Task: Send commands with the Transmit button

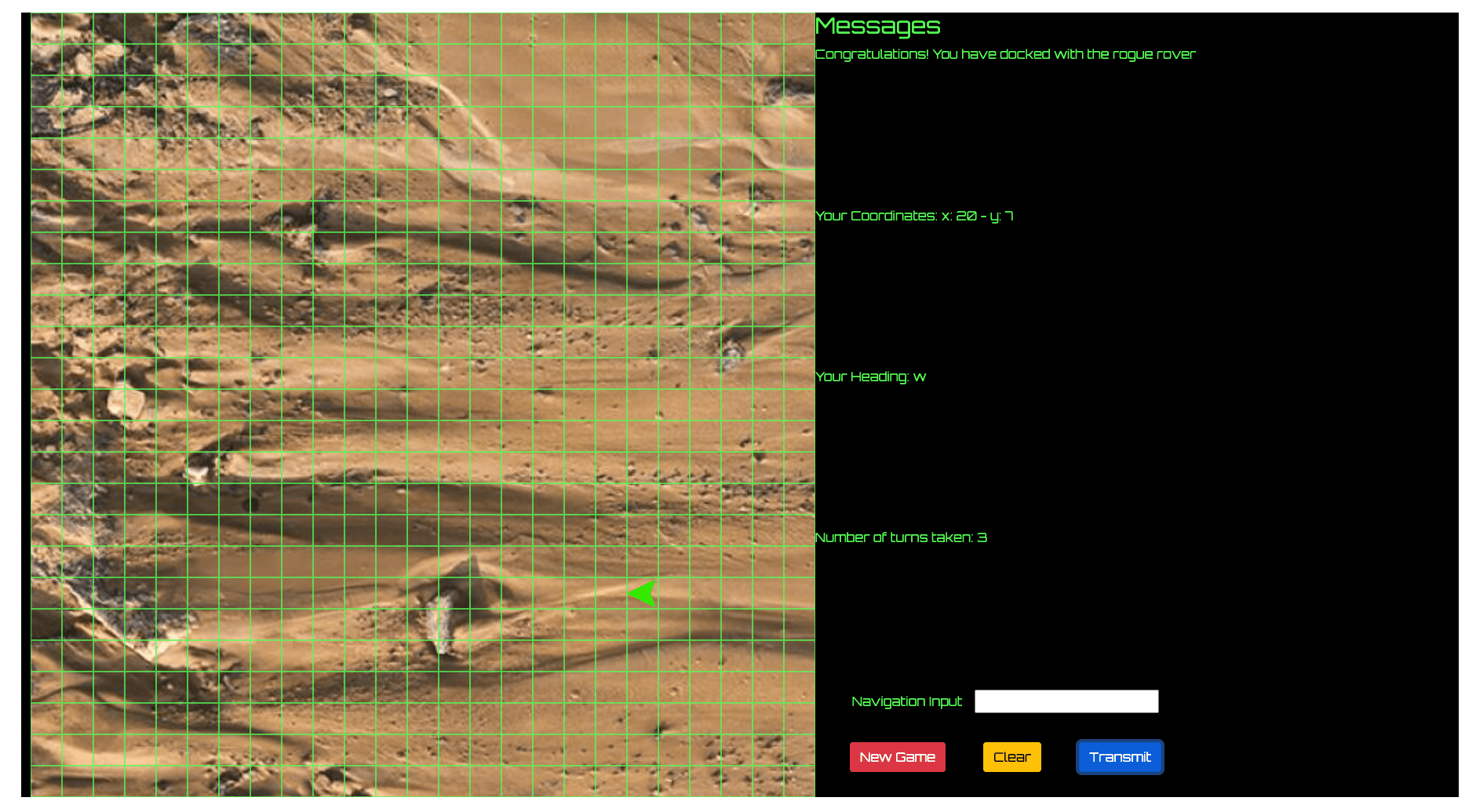Action: [1120, 757]
